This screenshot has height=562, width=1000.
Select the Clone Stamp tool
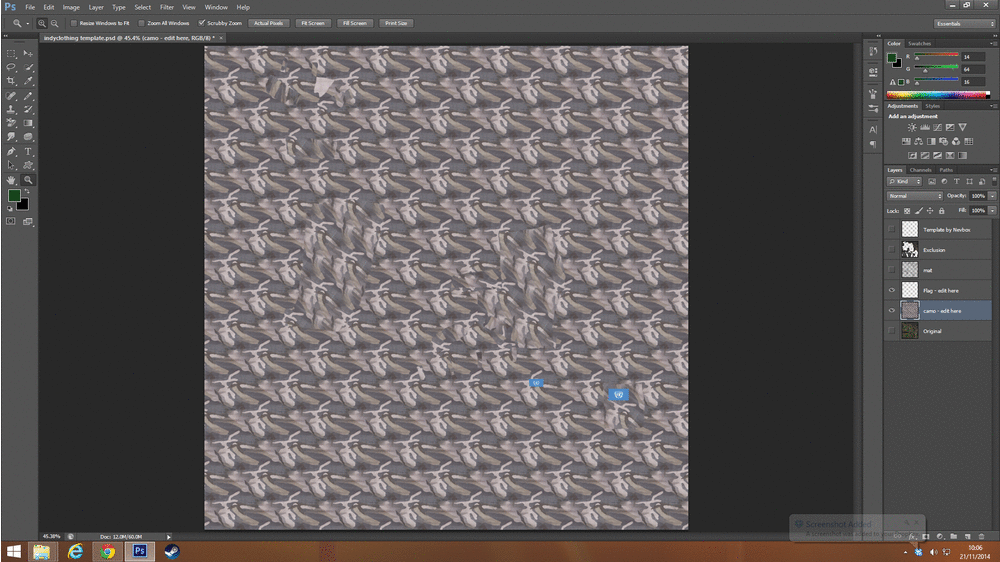click(x=11, y=110)
